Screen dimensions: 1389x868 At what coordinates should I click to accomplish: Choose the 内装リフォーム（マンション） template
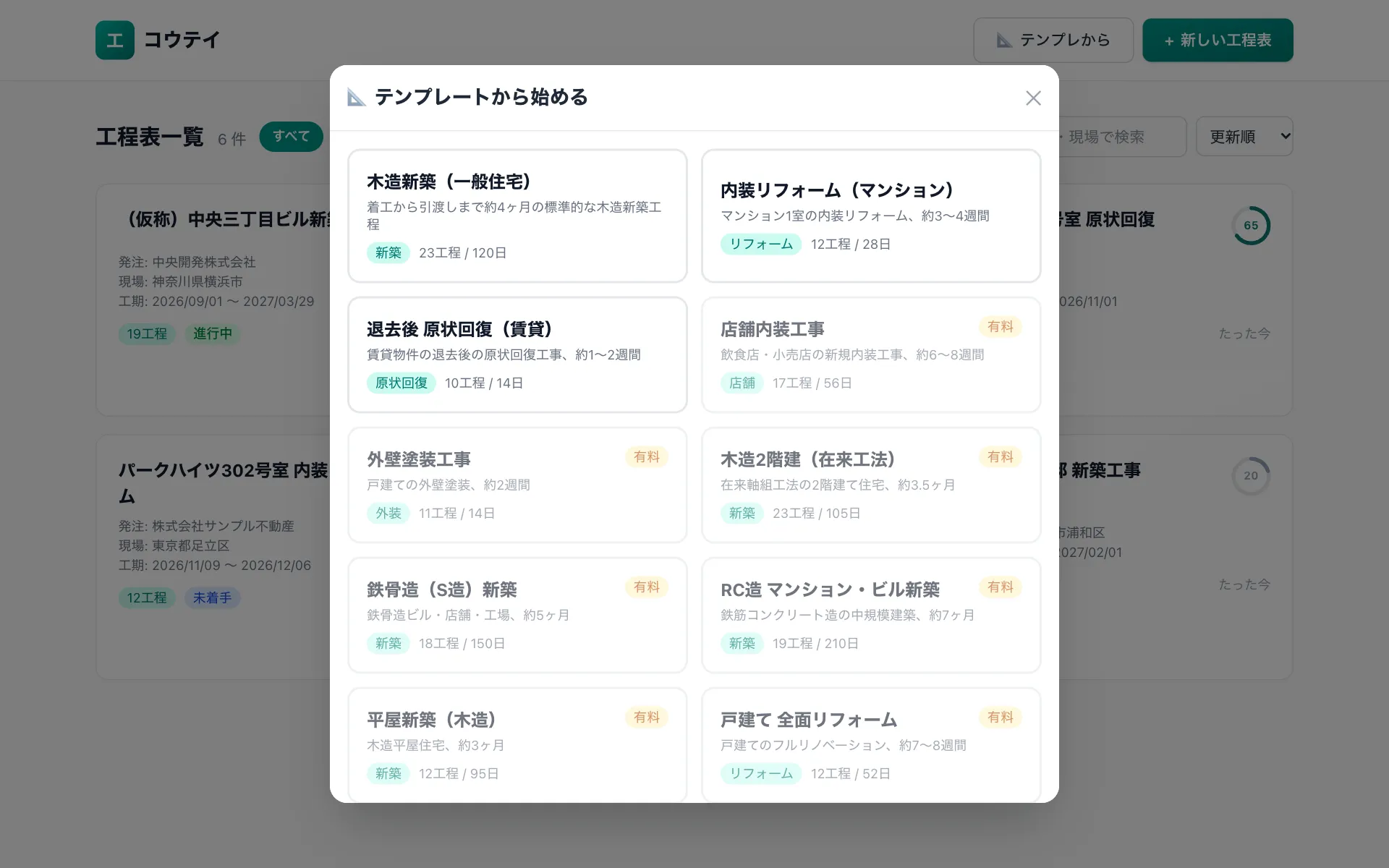coord(871,216)
